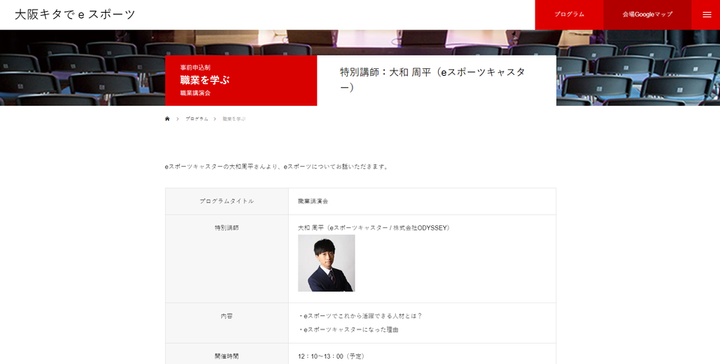Image resolution: width=720 pixels, height=364 pixels.
Task: Click the 特別講師：大和 周平 heading
Action: pyautogui.click(x=433, y=79)
